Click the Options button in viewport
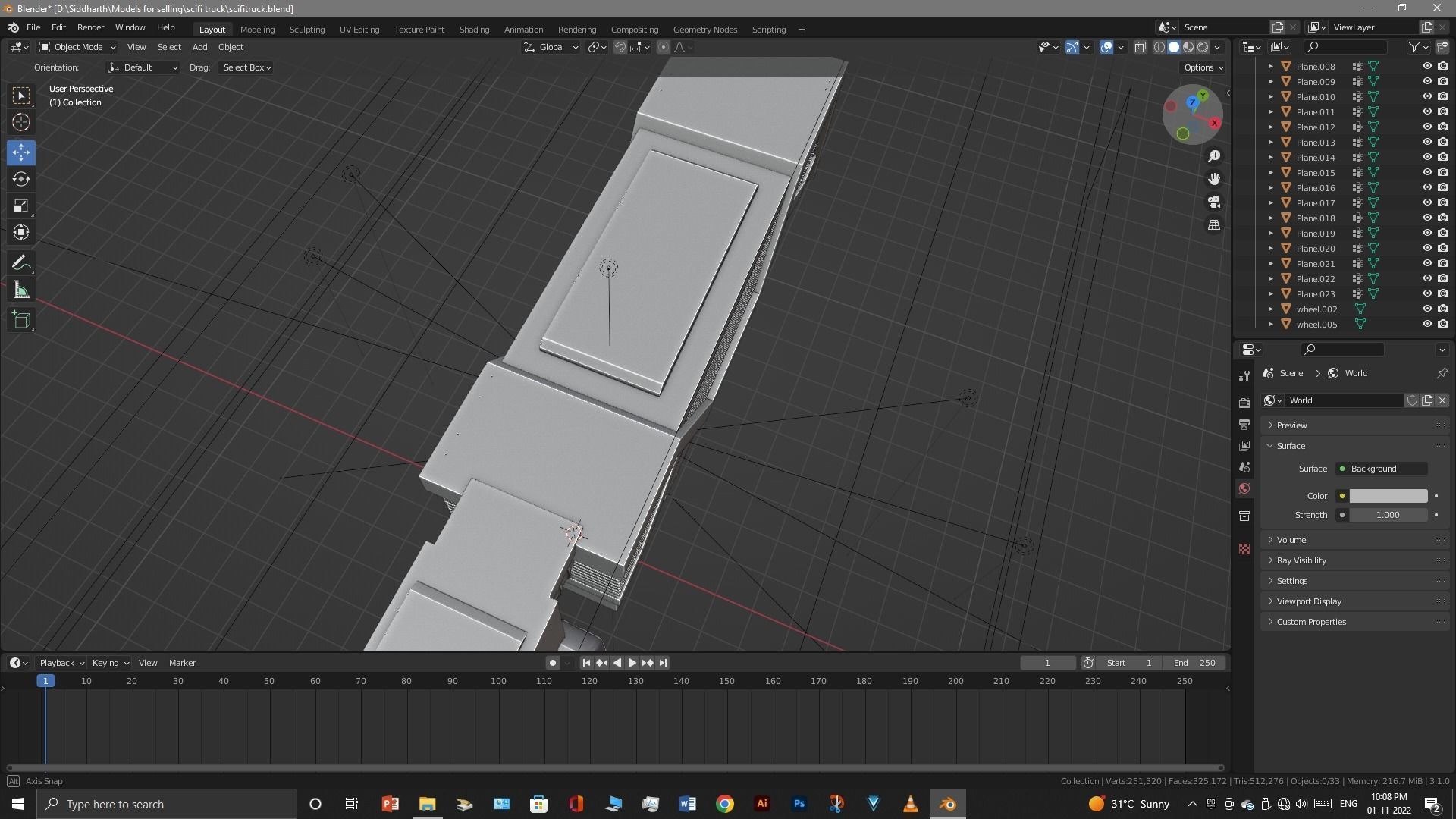 pyautogui.click(x=1203, y=67)
